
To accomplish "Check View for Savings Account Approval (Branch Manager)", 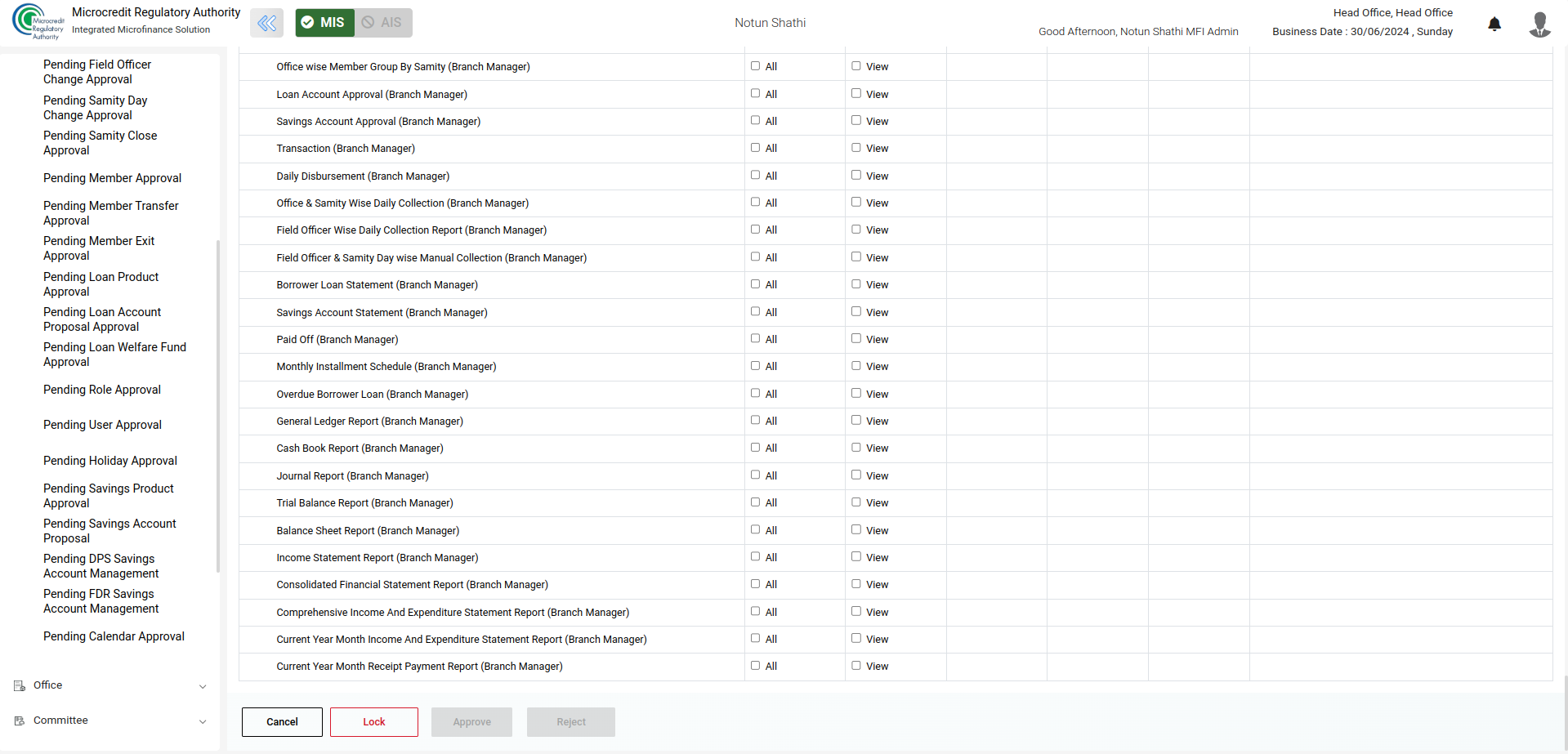I will point(856,120).
